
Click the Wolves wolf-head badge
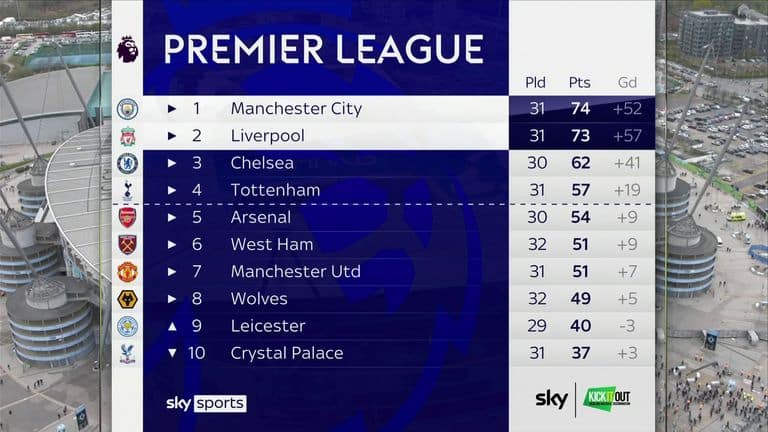(127, 299)
